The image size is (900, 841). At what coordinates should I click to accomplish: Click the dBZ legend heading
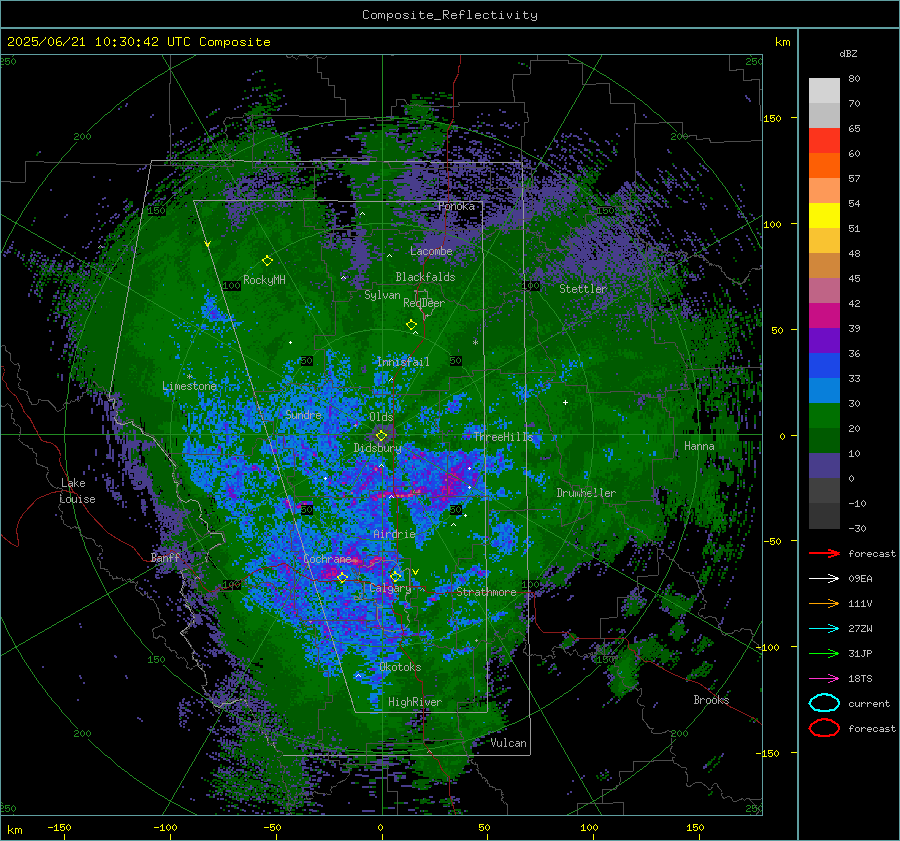(x=848, y=53)
